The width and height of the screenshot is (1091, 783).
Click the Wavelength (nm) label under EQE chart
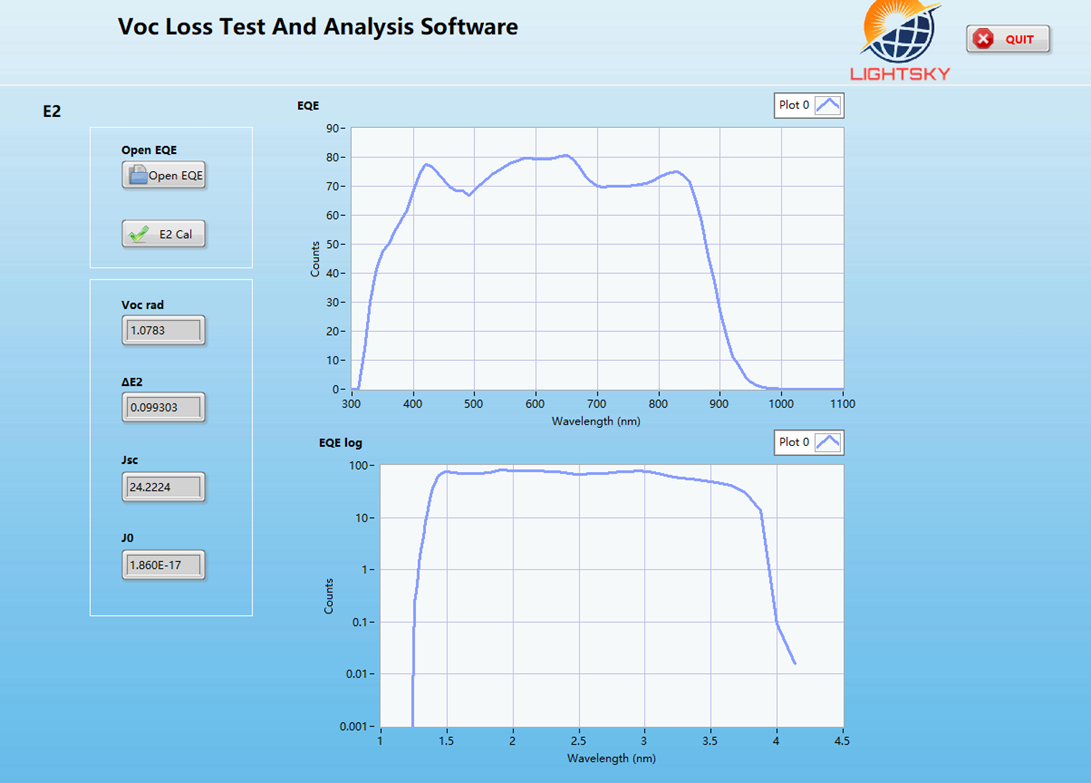pyautogui.click(x=595, y=421)
